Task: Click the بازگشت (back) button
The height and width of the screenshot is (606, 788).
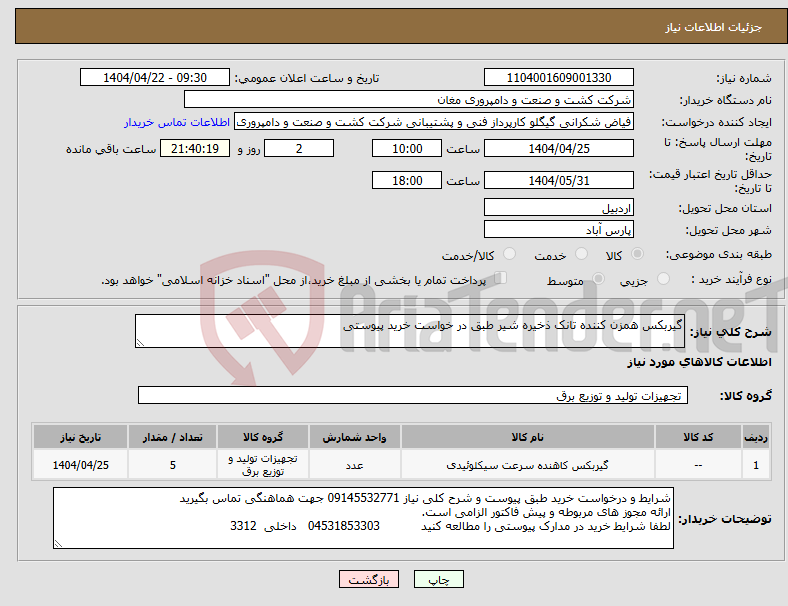Action: point(369,579)
